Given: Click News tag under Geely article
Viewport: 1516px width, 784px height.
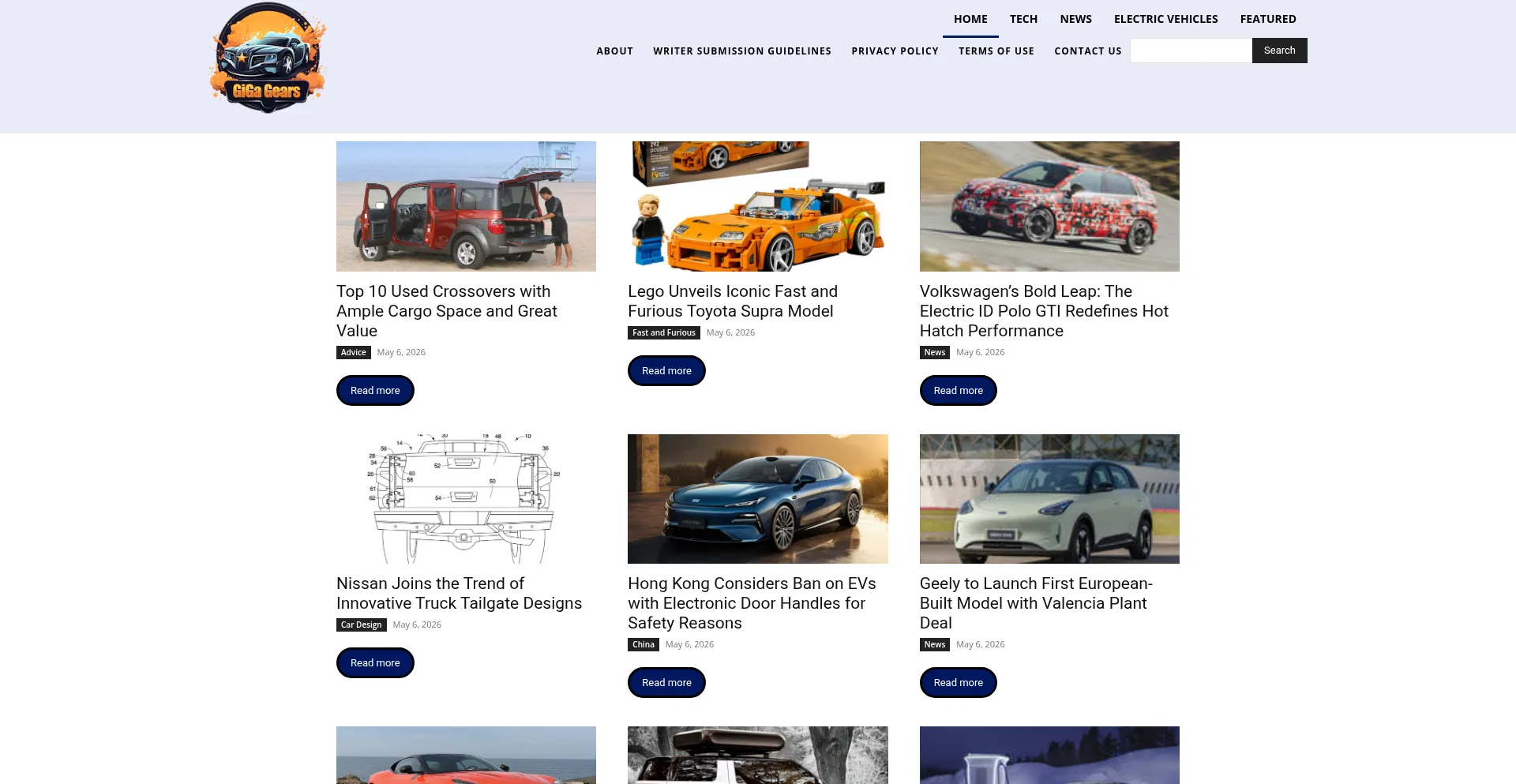Looking at the screenshot, I should [934, 644].
